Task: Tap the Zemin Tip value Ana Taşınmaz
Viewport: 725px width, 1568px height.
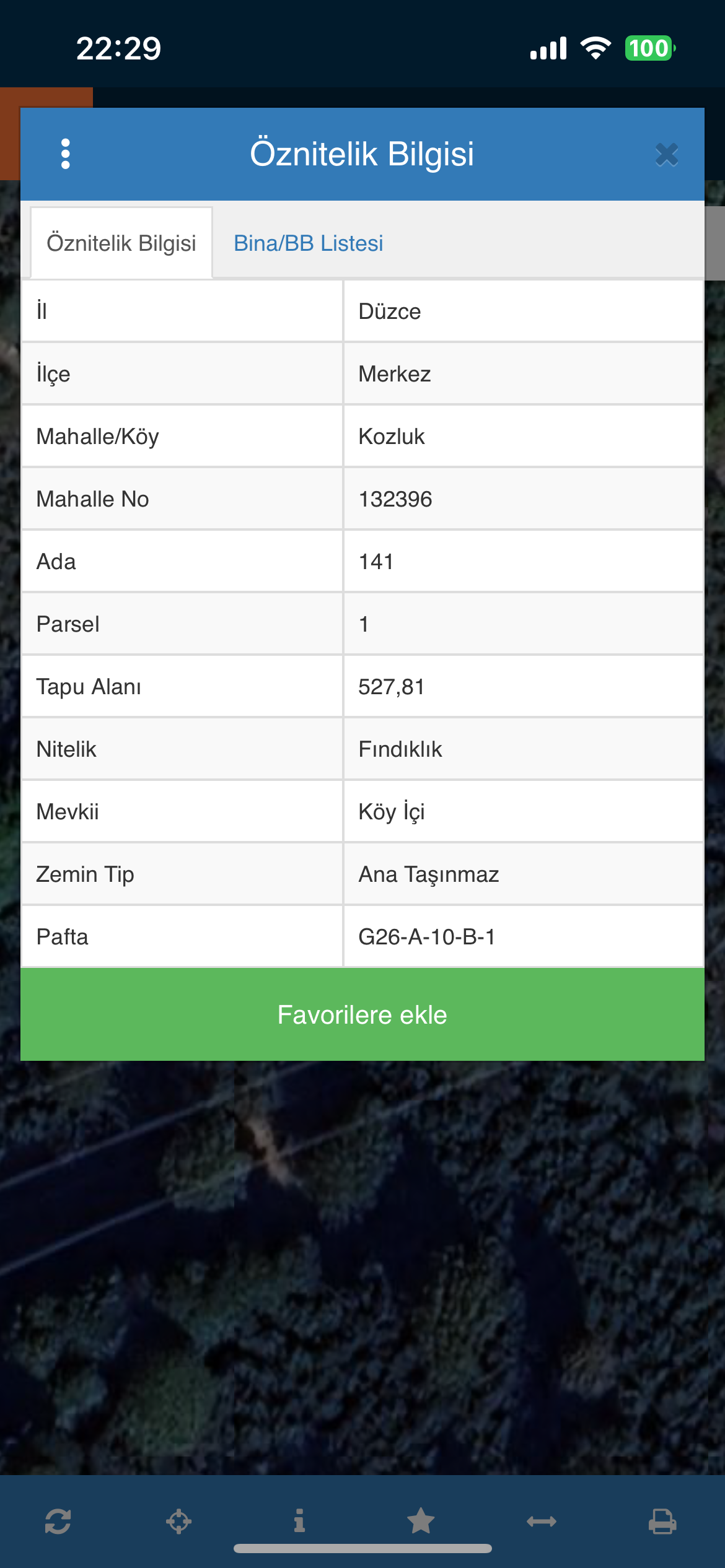Action: [x=429, y=874]
